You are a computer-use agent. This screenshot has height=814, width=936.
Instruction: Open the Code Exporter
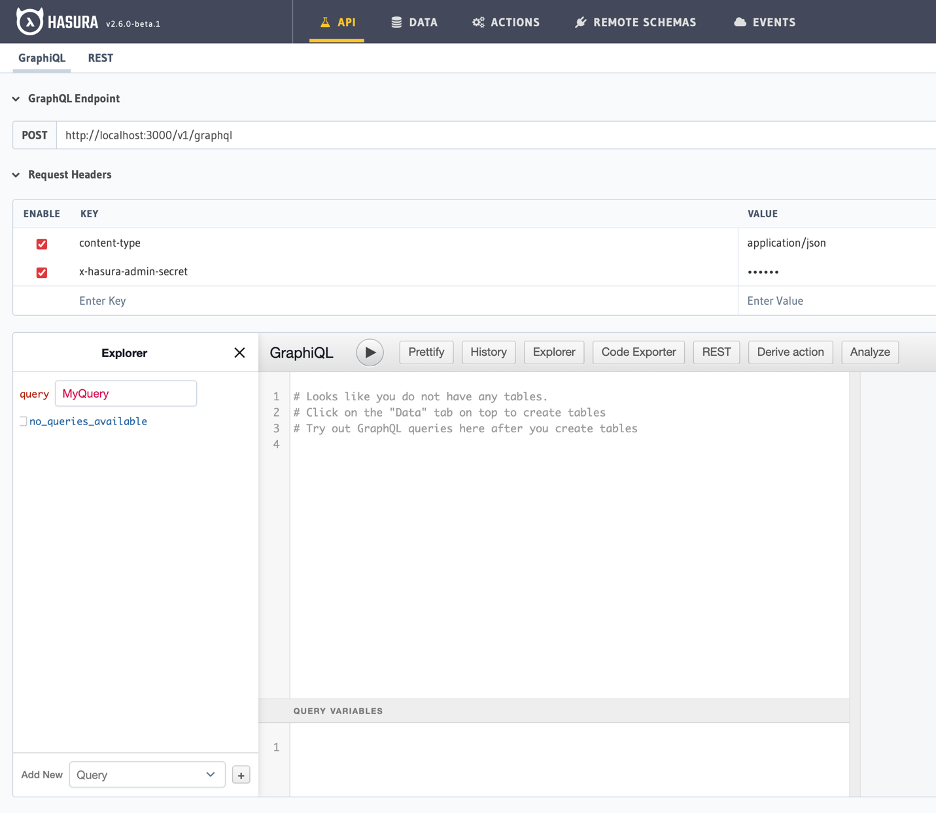pyautogui.click(x=639, y=352)
